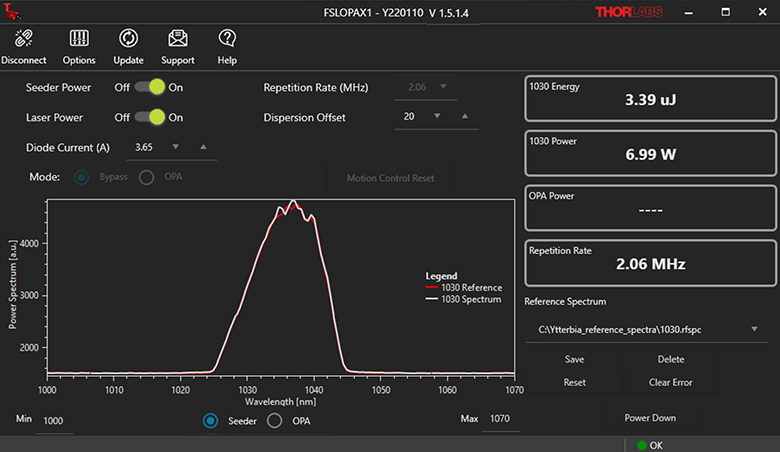Click the OPA Power readout box
Viewport: 780px width, 452px height.
pyautogui.click(x=650, y=208)
